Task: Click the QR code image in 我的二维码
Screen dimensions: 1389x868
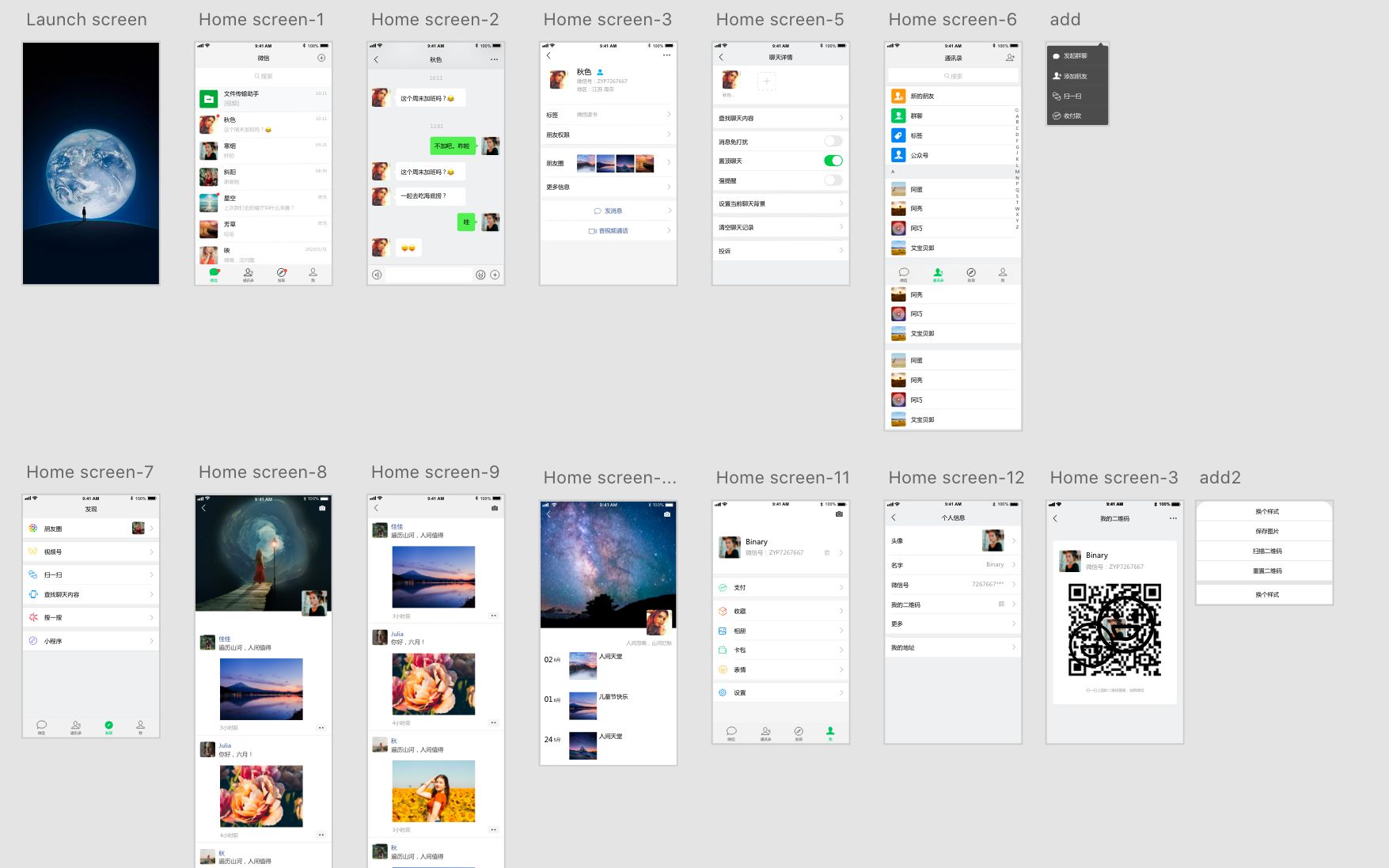Action: coord(1114,630)
